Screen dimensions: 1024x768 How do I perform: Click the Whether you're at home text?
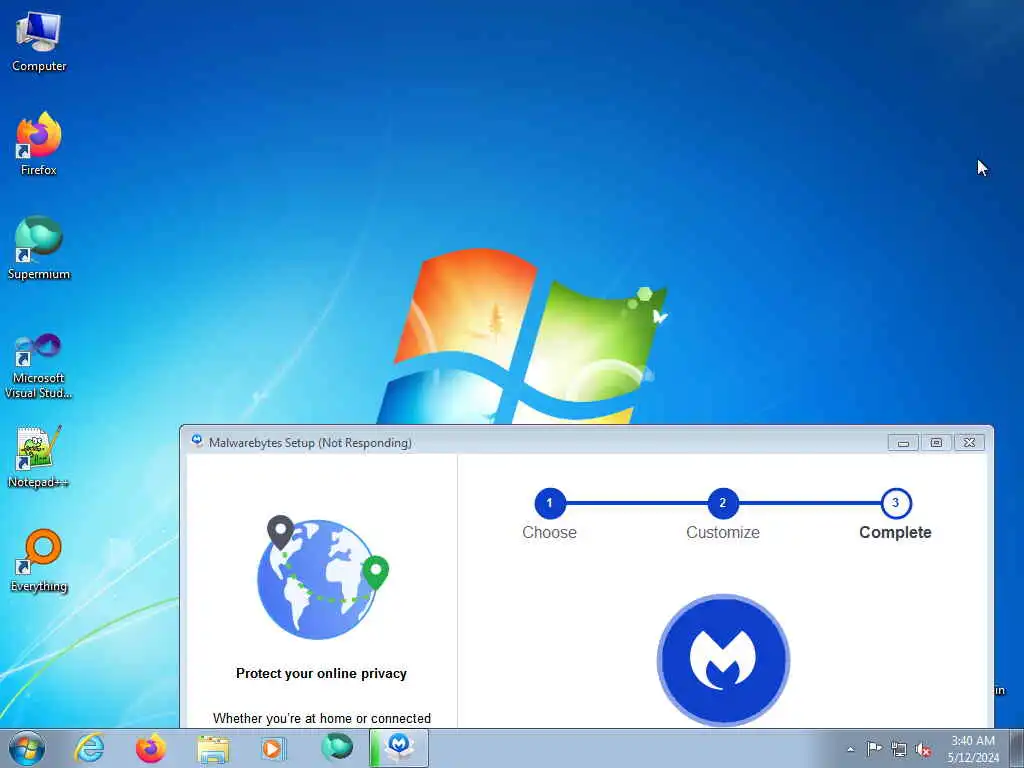point(322,718)
